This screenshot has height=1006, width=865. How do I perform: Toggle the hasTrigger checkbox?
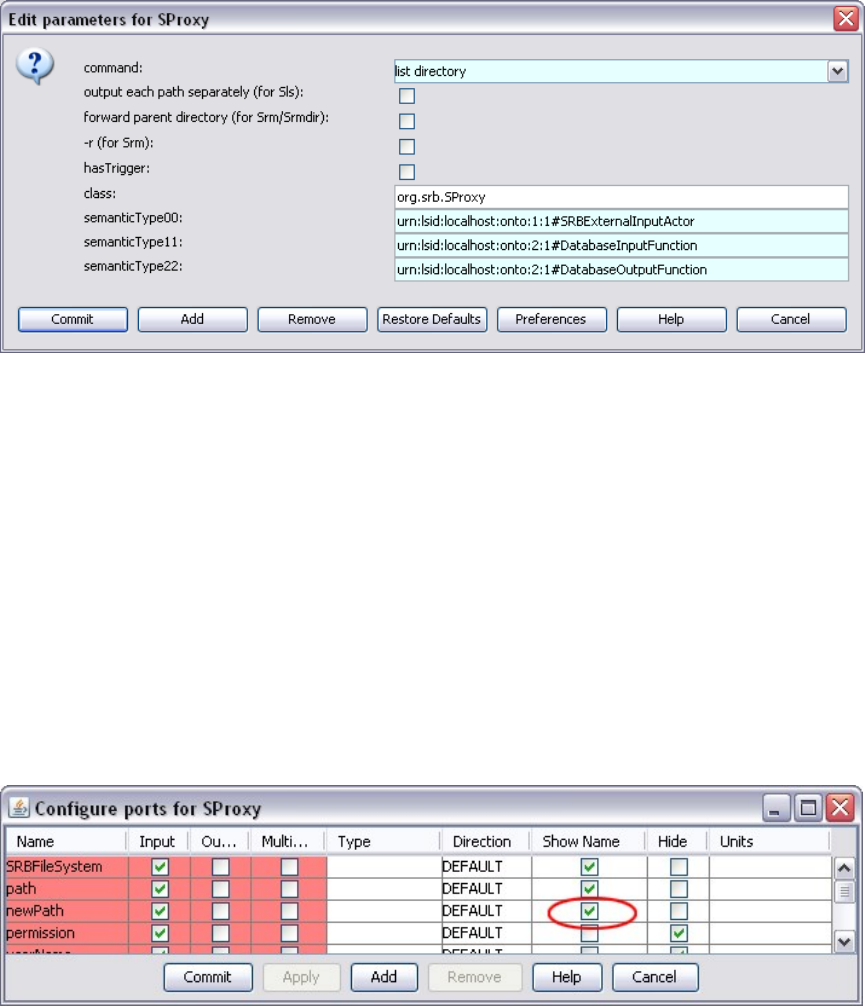click(407, 172)
